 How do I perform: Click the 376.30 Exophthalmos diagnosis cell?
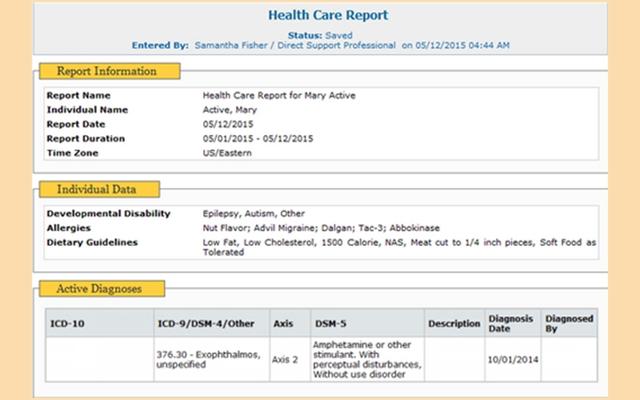click(x=209, y=360)
